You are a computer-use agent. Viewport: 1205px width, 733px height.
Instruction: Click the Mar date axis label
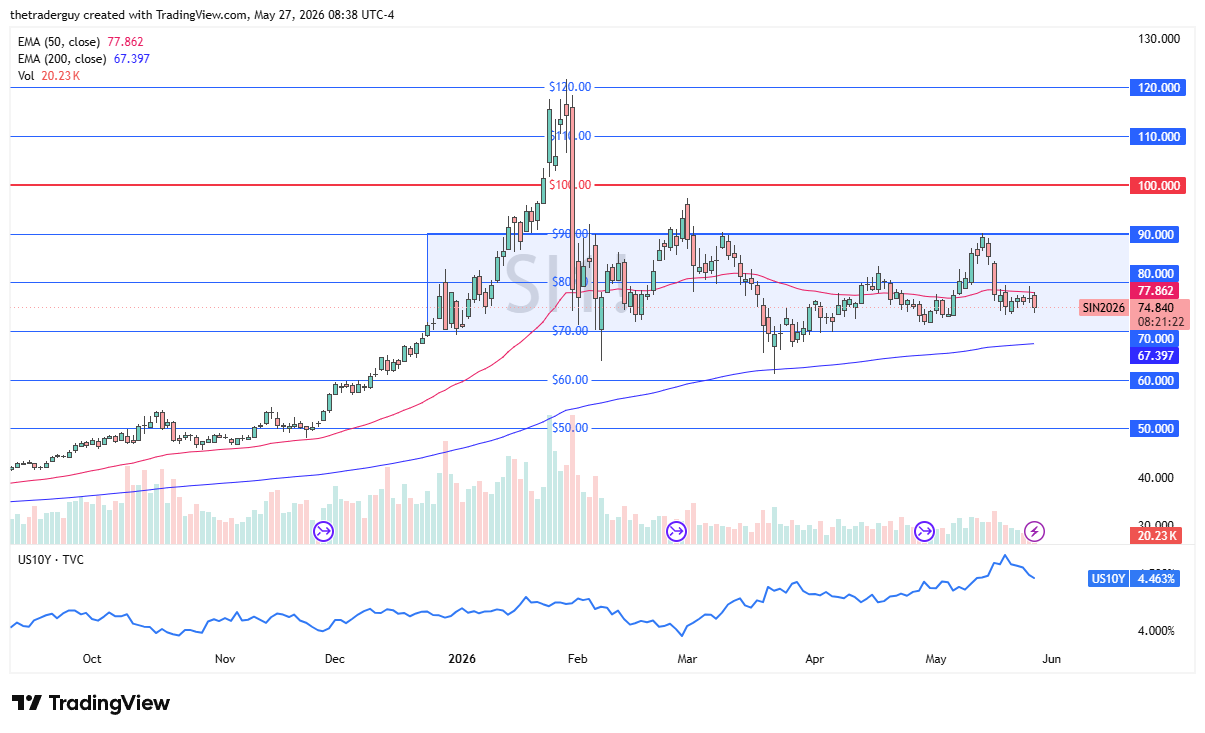click(686, 659)
